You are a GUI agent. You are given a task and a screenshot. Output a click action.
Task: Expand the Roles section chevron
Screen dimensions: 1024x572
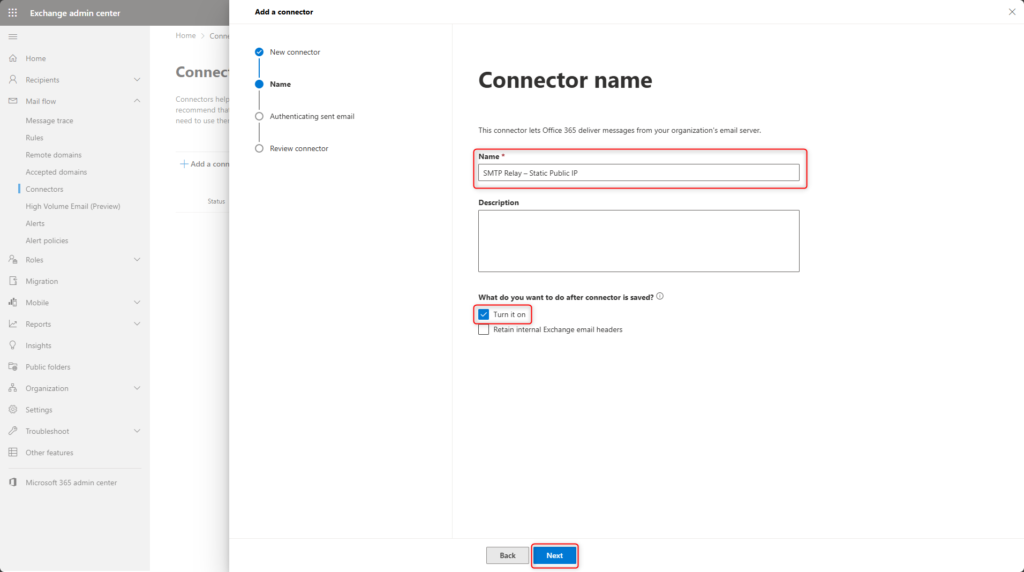click(x=137, y=260)
